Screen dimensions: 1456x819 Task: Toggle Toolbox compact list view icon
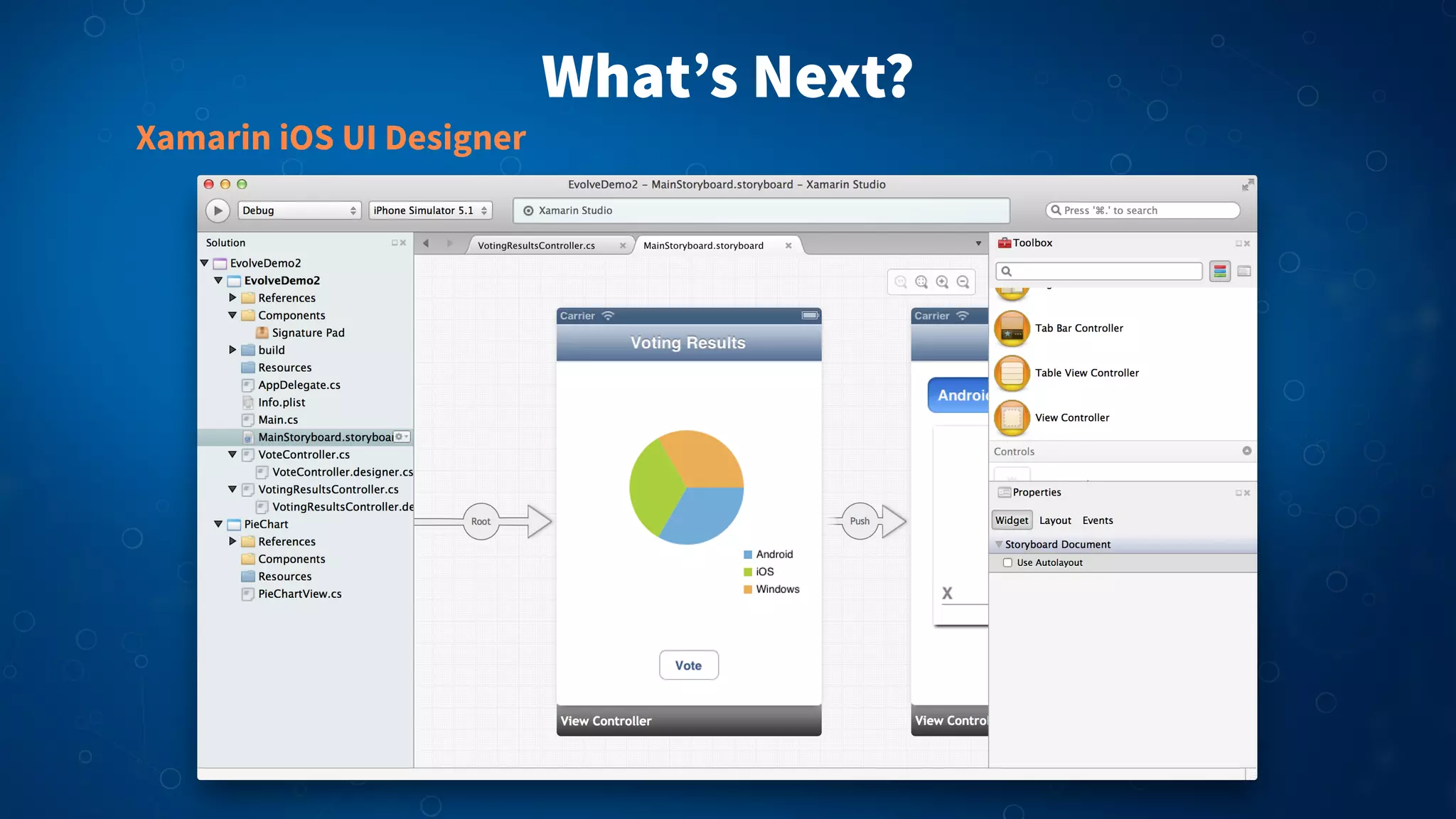pyautogui.click(x=1244, y=271)
